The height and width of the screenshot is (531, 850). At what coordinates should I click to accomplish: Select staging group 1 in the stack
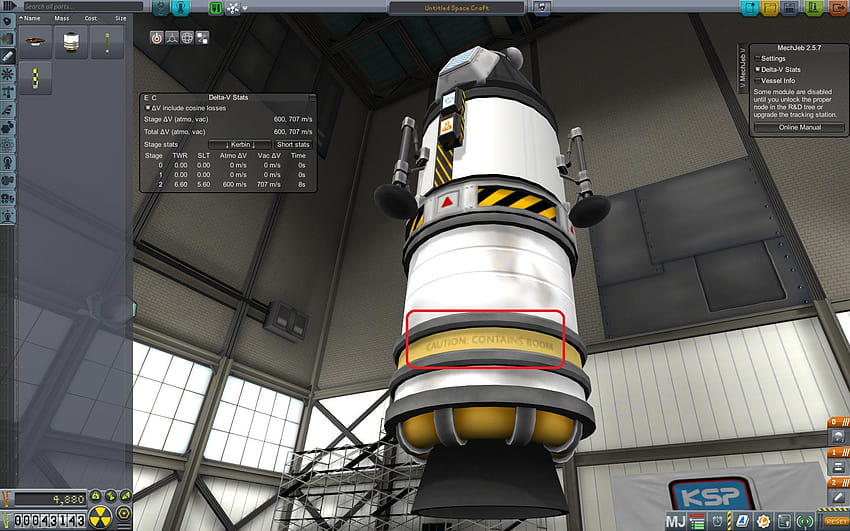tap(838, 452)
